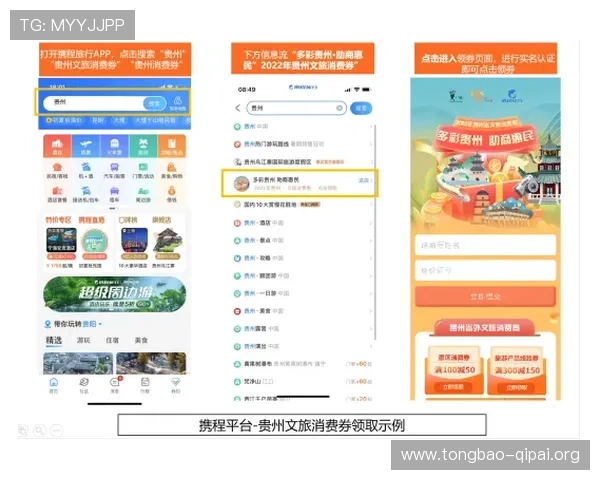This screenshot has height=480, width=600.
Task: Switch to the 住宿 tab
Action: point(112,340)
